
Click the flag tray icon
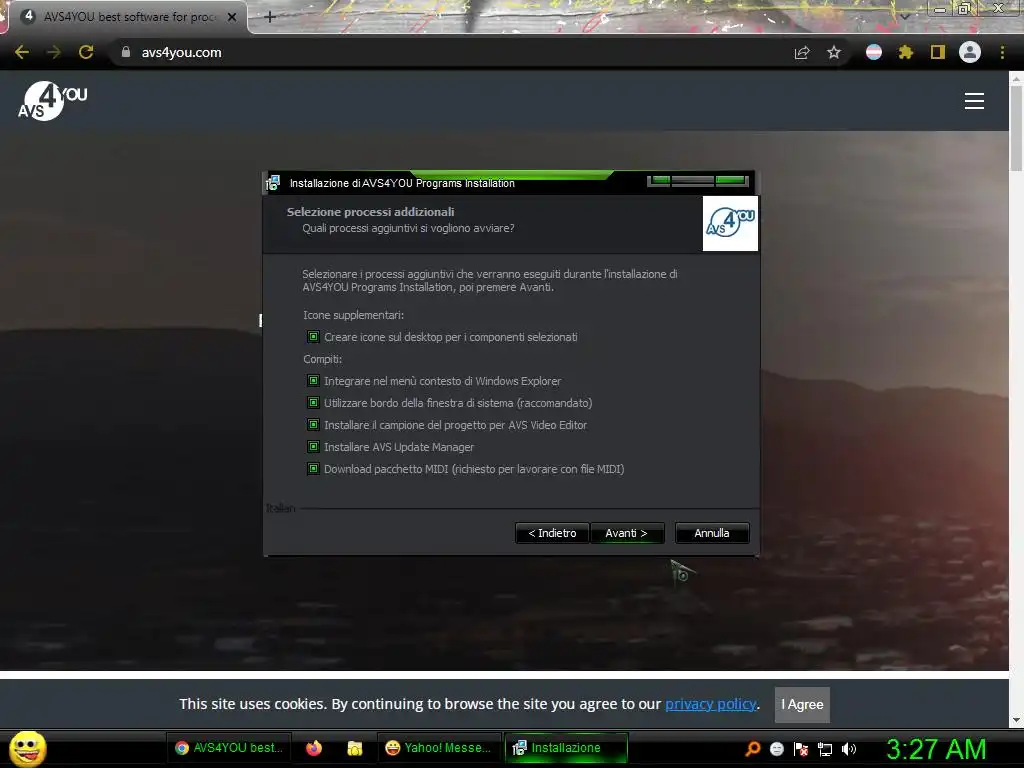click(801, 748)
